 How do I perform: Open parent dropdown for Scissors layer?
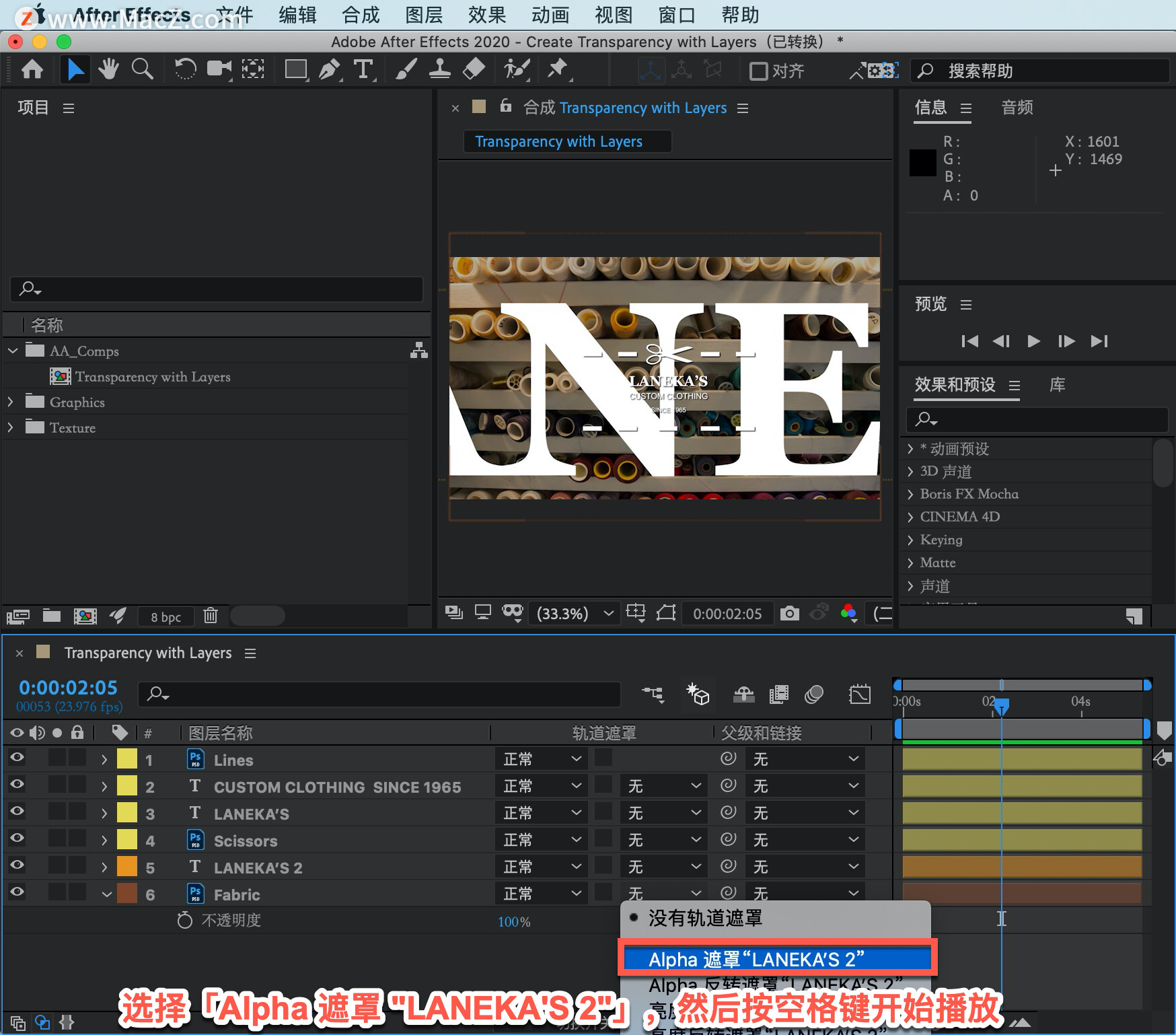(x=805, y=840)
